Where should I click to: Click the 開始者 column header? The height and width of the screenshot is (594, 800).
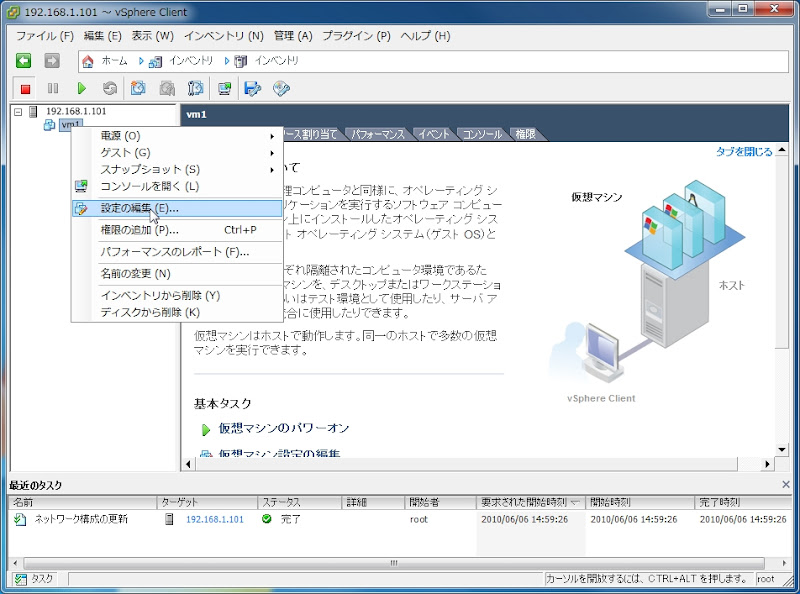click(x=441, y=503)
